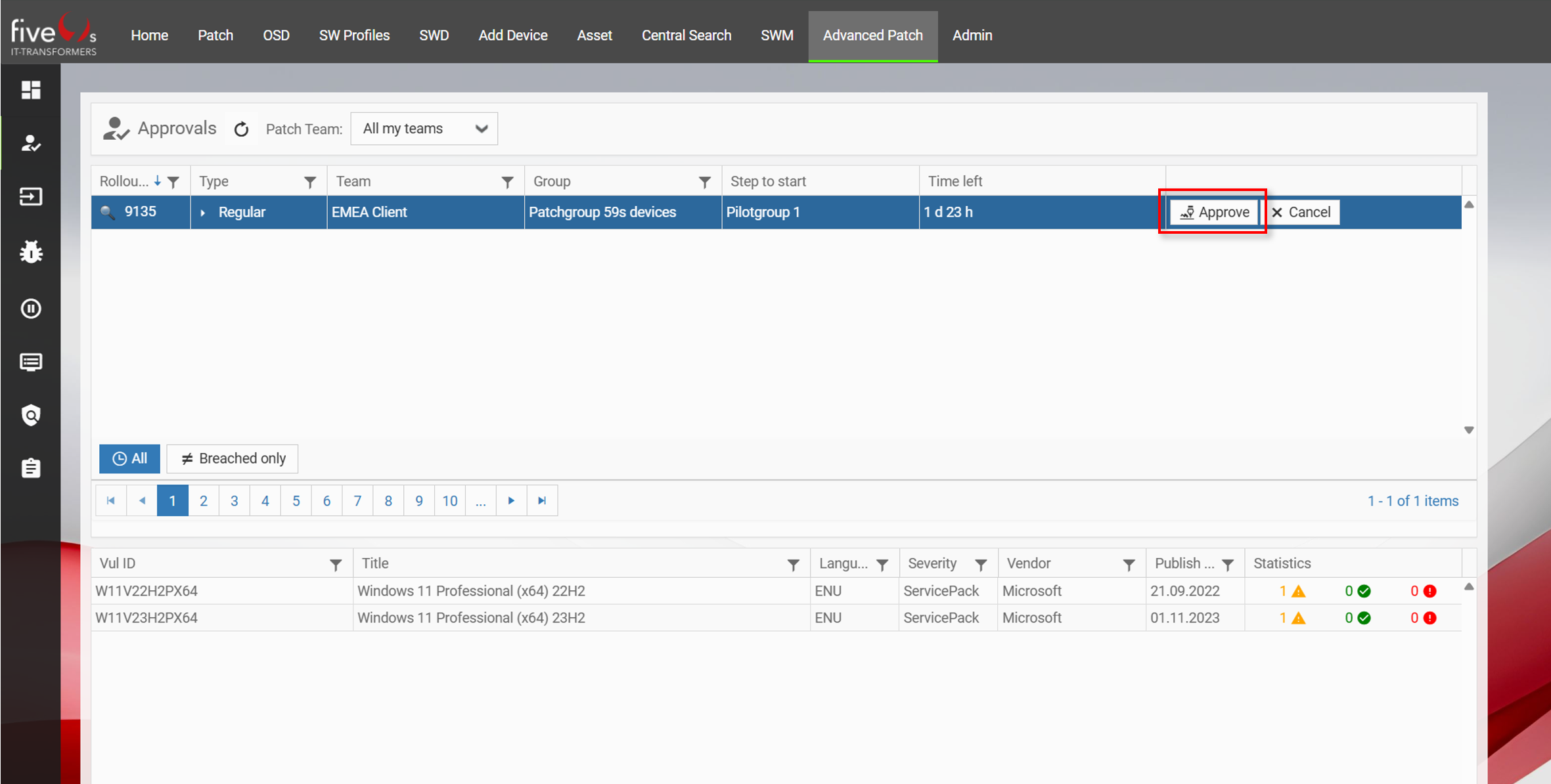Go to page 5 in pager
The height and width of the screenshot is (784, 1551).
pos(296,501)
